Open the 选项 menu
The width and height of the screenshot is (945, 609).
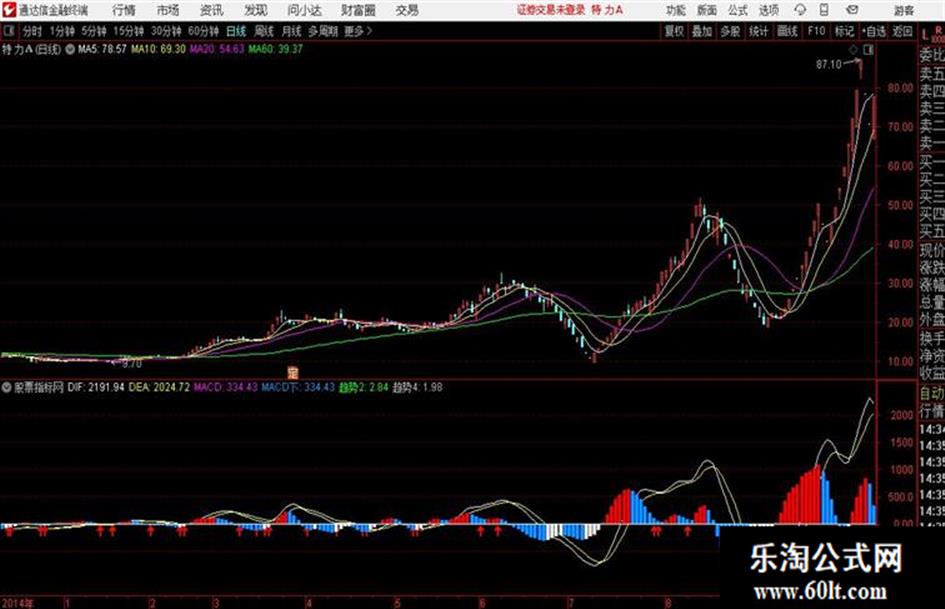pos(769,10)
